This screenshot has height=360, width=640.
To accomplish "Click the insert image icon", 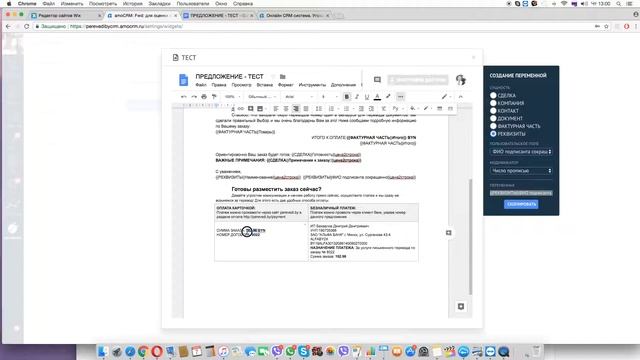I will [x=260, y=109].
